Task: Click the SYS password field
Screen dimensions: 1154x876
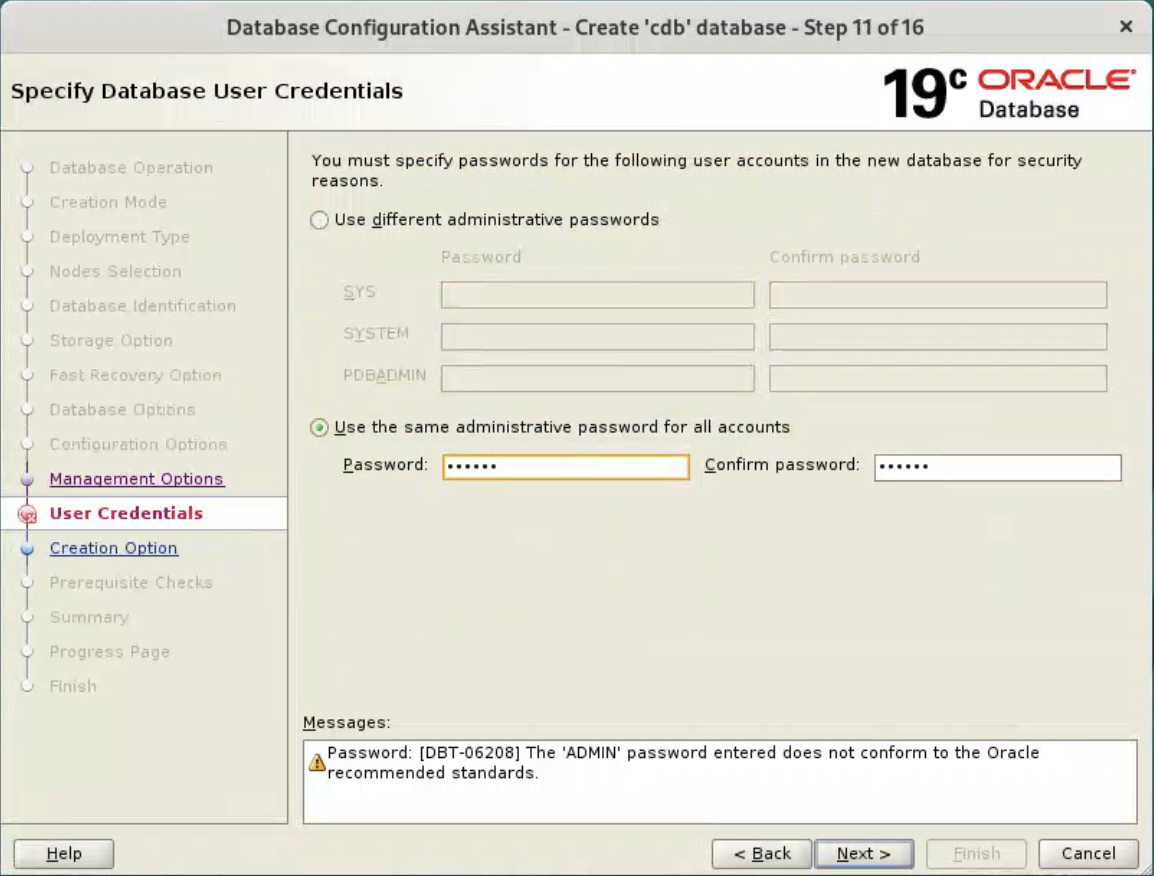Action: tap(598, 294)
